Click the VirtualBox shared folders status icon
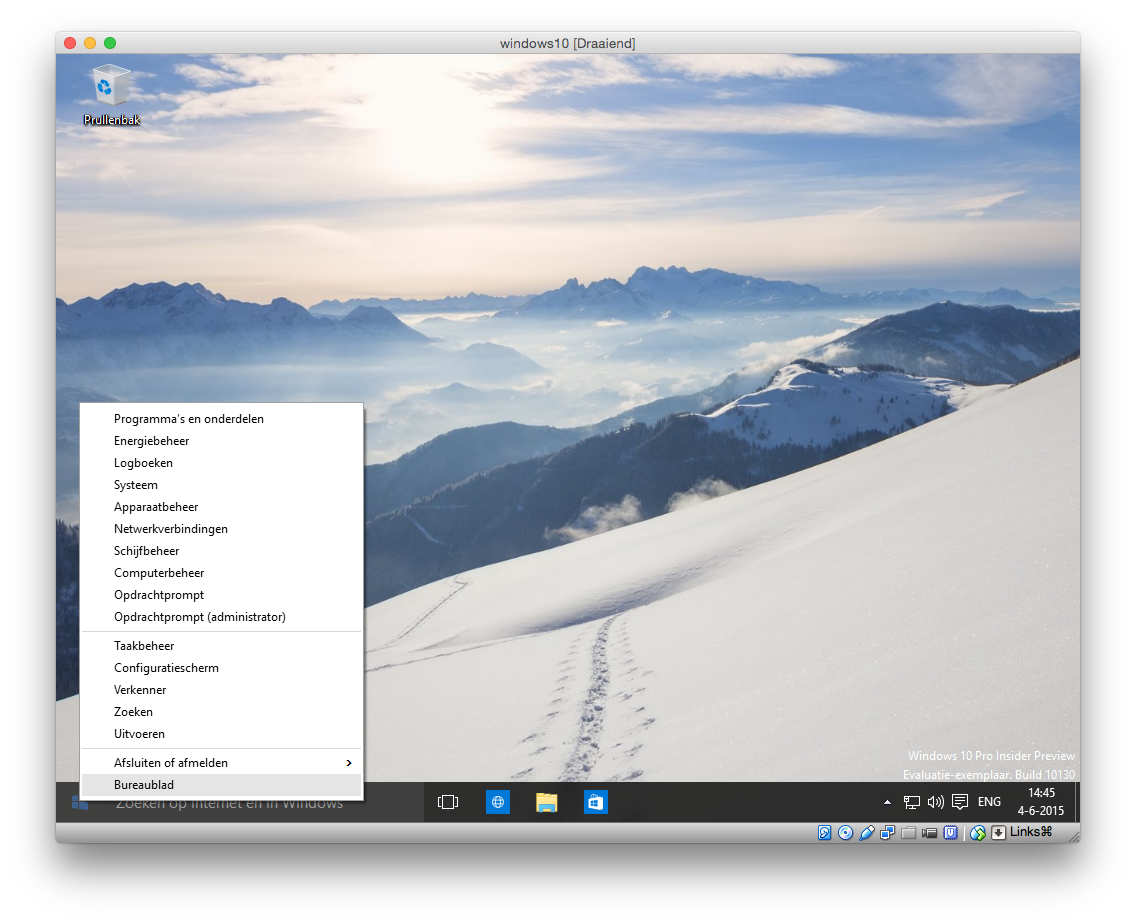 [x=909, y=833]
